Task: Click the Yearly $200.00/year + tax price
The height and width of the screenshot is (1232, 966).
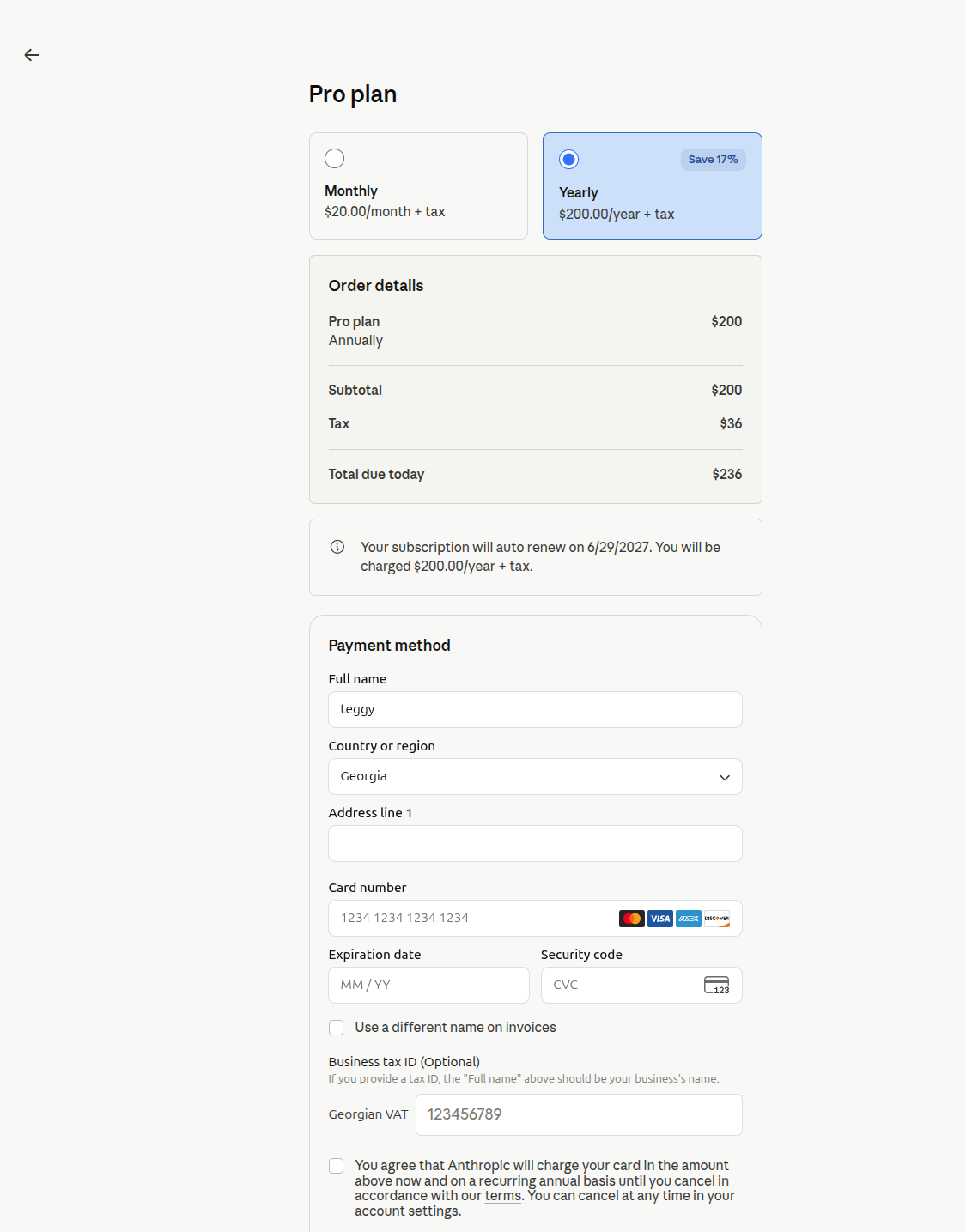Action: [x=617, y=215]
